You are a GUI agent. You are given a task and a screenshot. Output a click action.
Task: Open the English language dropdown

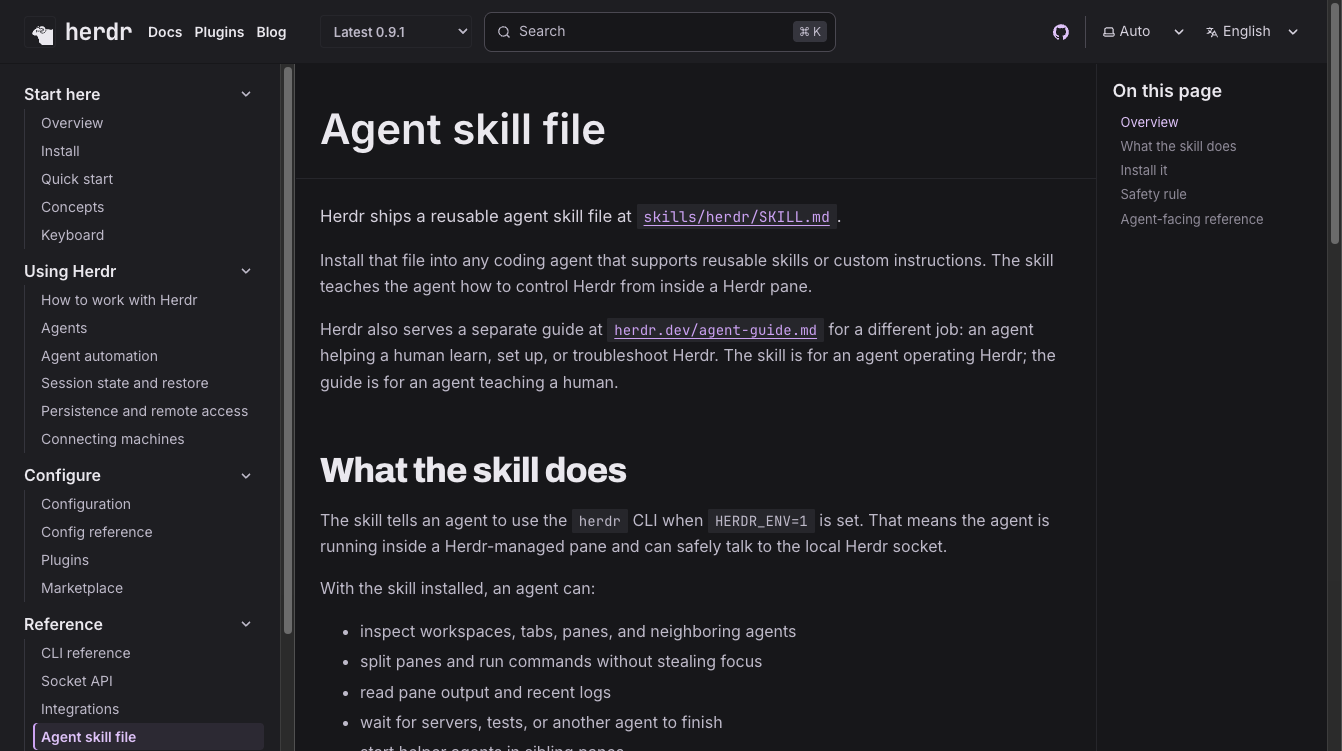click(x=1252, y=32)
